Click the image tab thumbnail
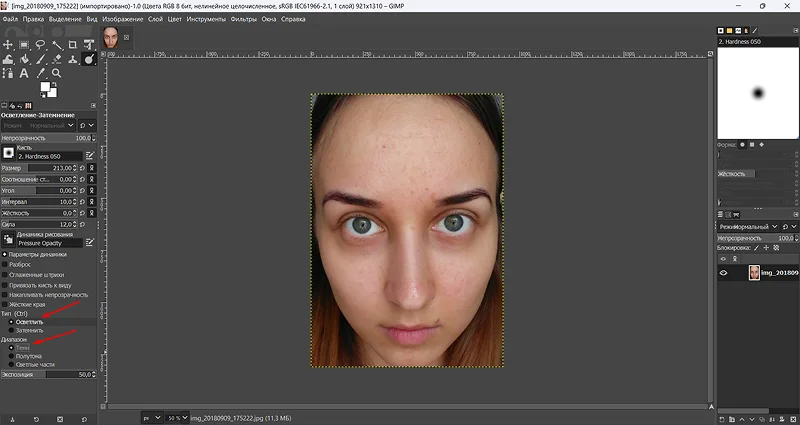The width and height of the screenshot is (800, 425). pyautogui.click(x=111, y=37)
